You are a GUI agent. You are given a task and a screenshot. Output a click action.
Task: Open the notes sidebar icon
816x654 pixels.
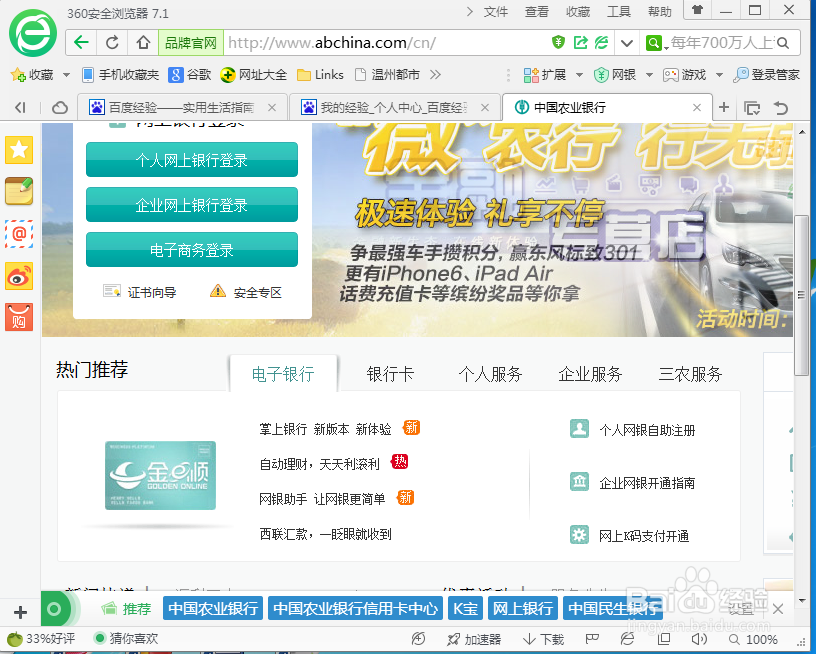pos(19,191)
